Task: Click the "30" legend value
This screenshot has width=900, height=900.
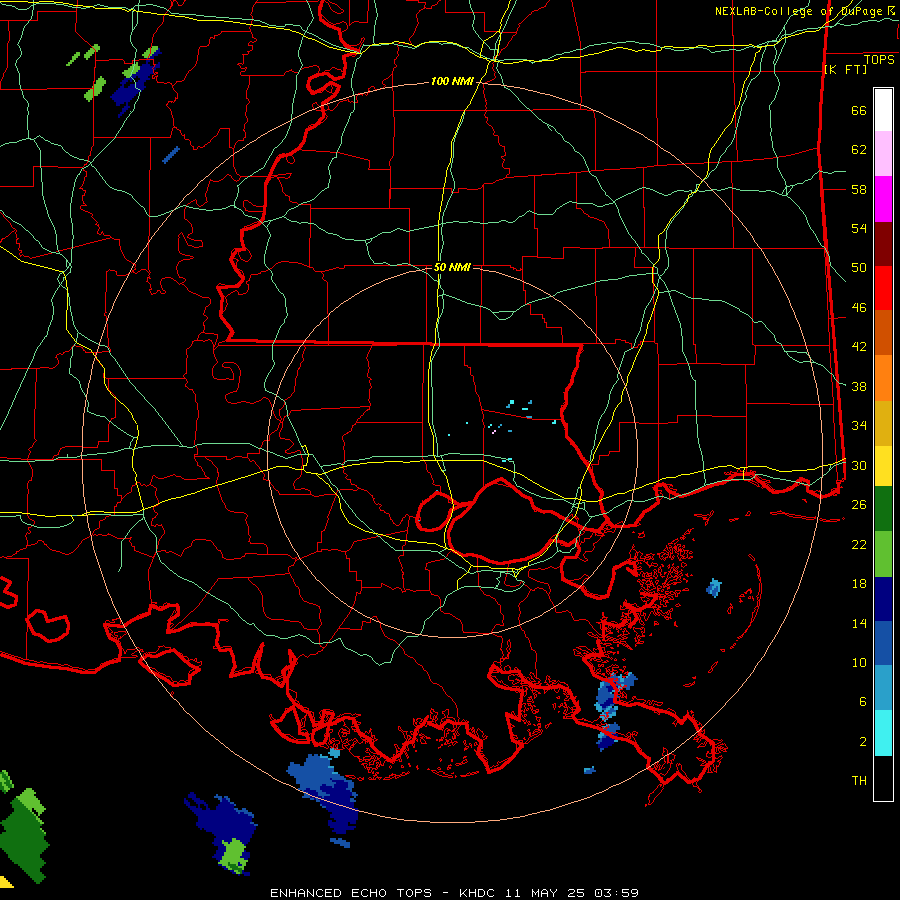Action: [x=859, y=465]
